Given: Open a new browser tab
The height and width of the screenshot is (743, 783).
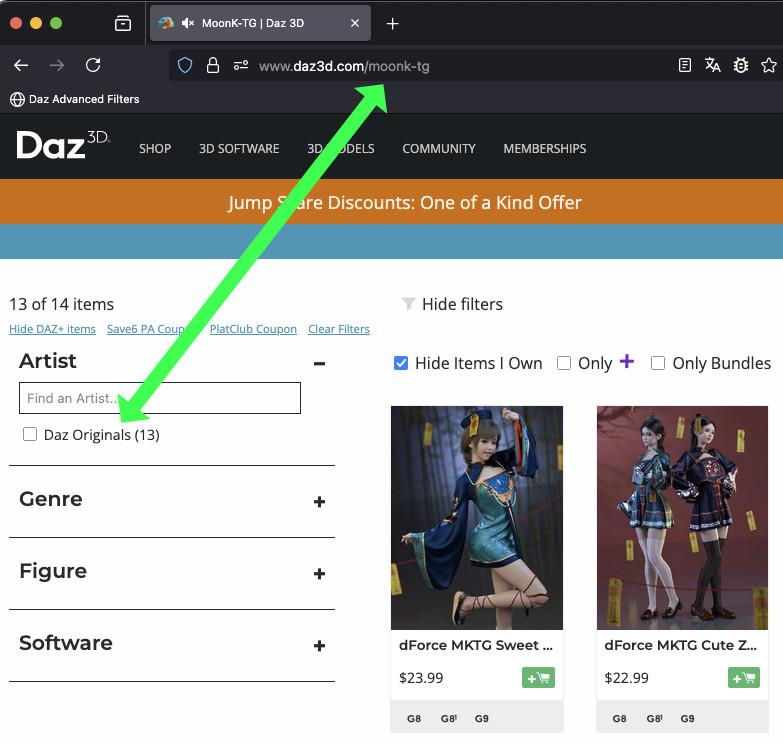Looking at the screenshot, I should tap(392, 23).
